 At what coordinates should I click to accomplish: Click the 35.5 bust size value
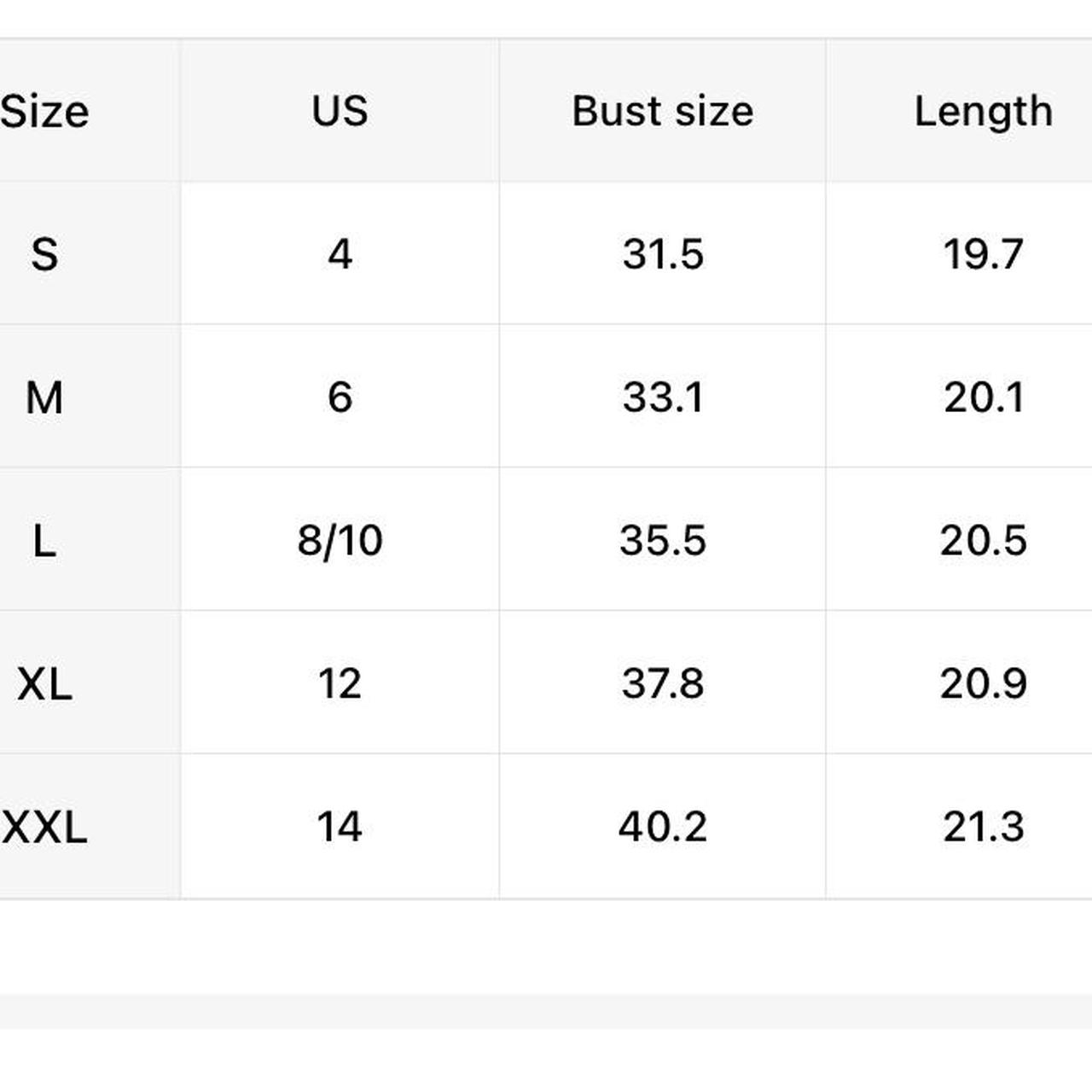tap(662, 541)
